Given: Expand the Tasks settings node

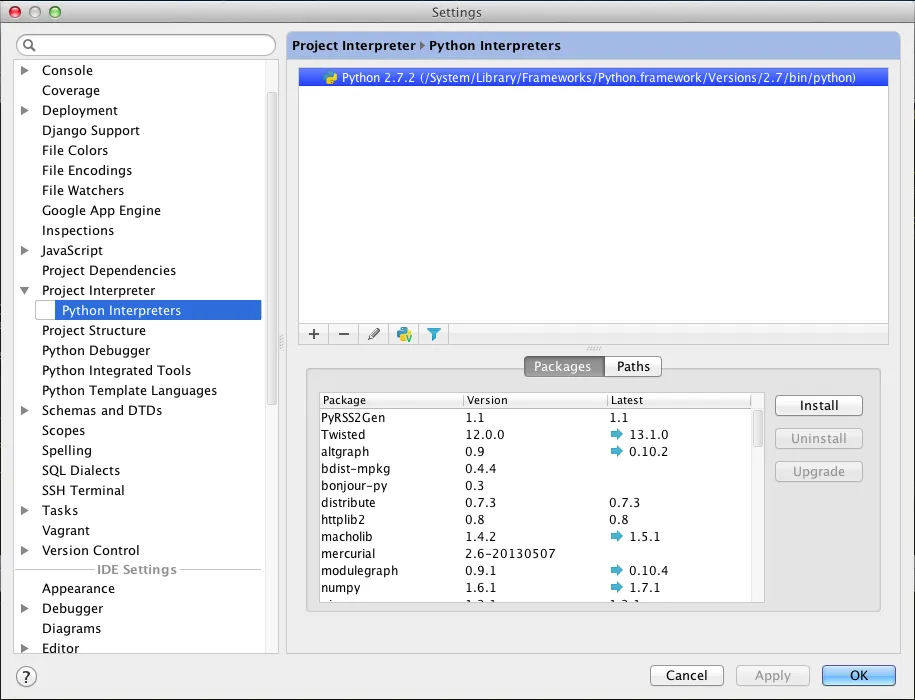Looking at the screenshot, I should (x=25, y=510).
